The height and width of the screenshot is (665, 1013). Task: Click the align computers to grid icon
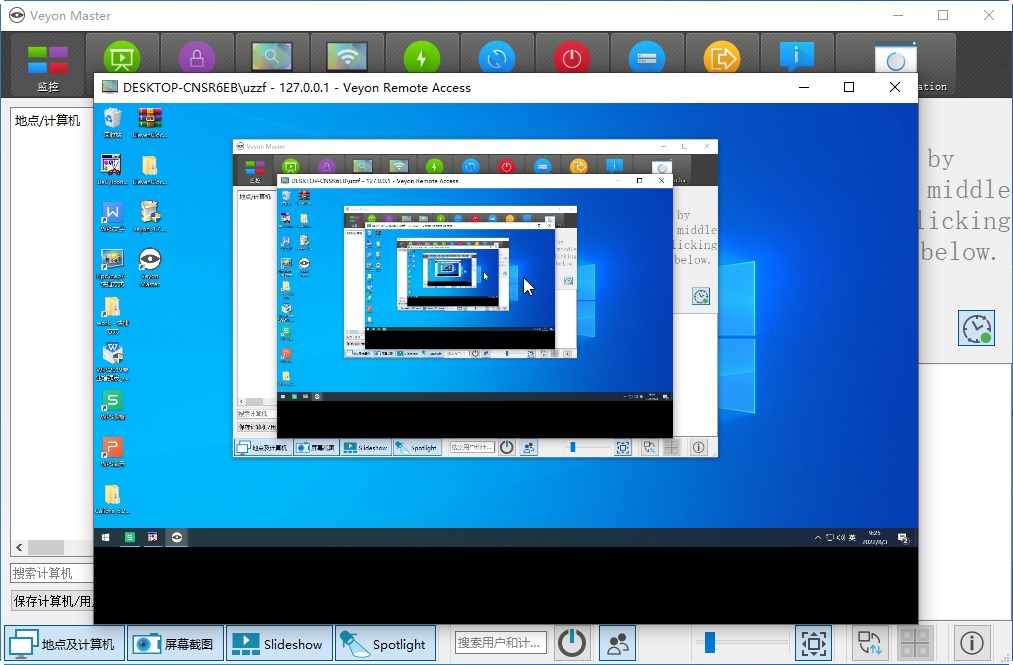915,643
